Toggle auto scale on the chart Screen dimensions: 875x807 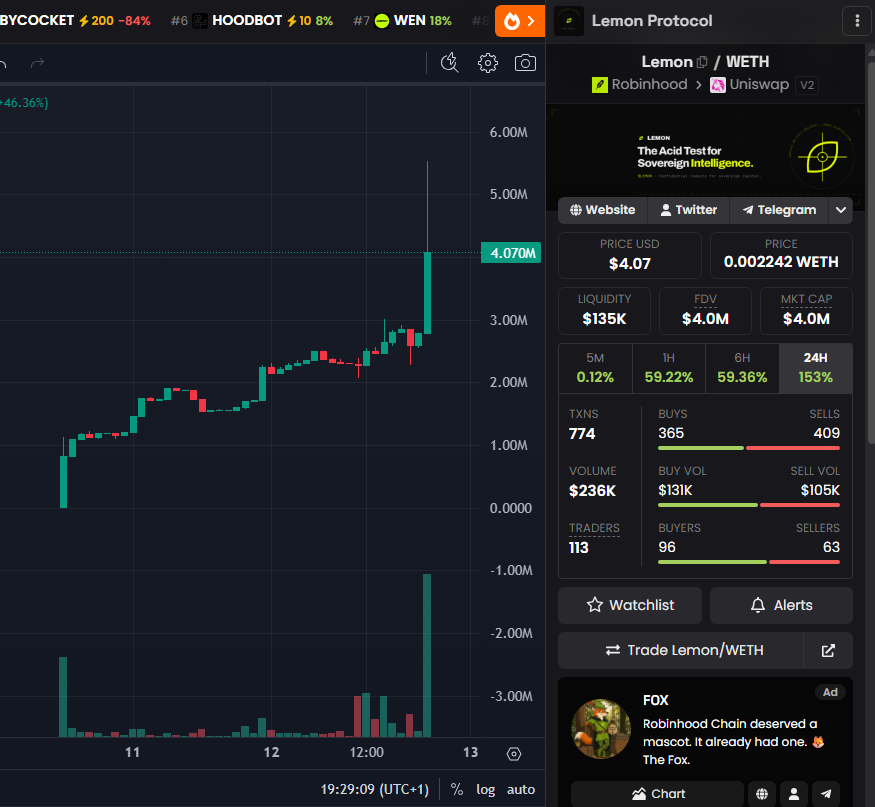tap(521, 789)
